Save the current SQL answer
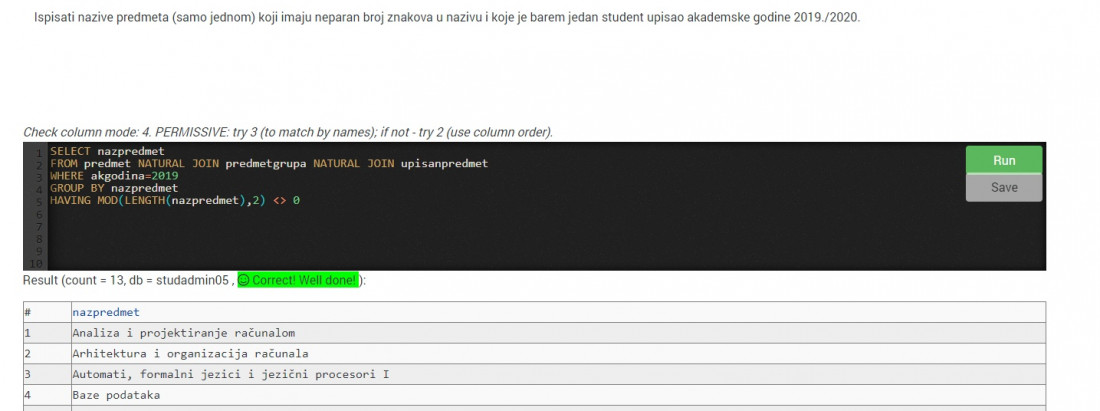The height and width of the screenshot is (411, 1100). point(1003,187)
